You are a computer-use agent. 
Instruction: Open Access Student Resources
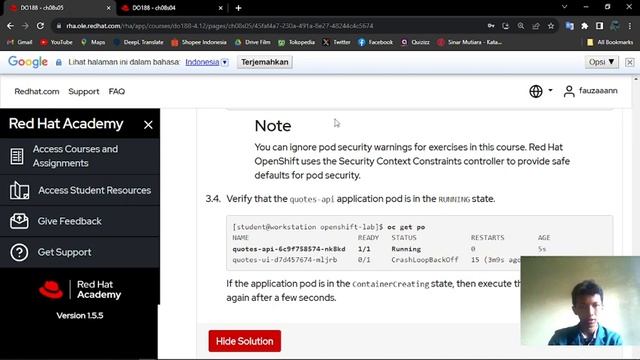tap(80, 190)
